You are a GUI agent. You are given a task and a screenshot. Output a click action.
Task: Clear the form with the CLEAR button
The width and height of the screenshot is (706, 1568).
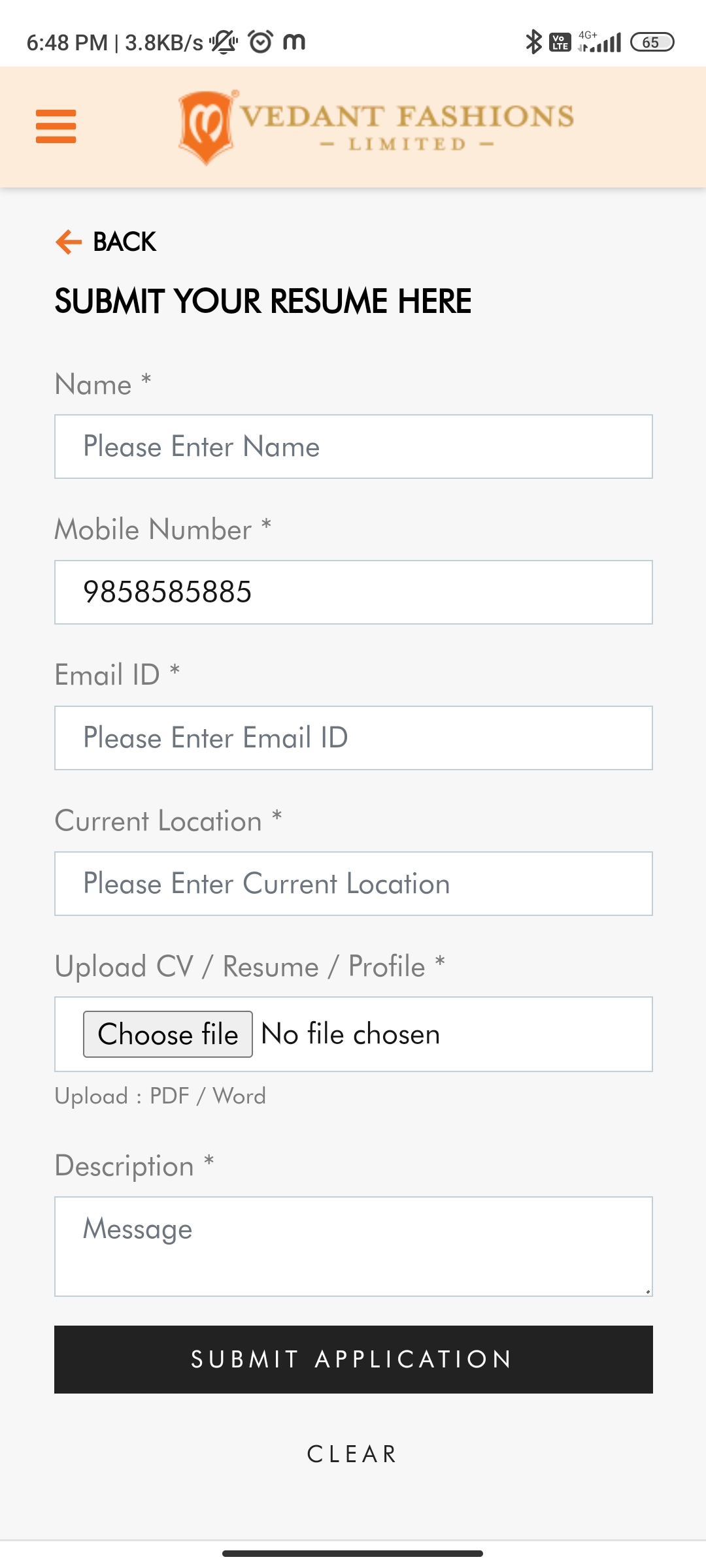coord(353,1454)
